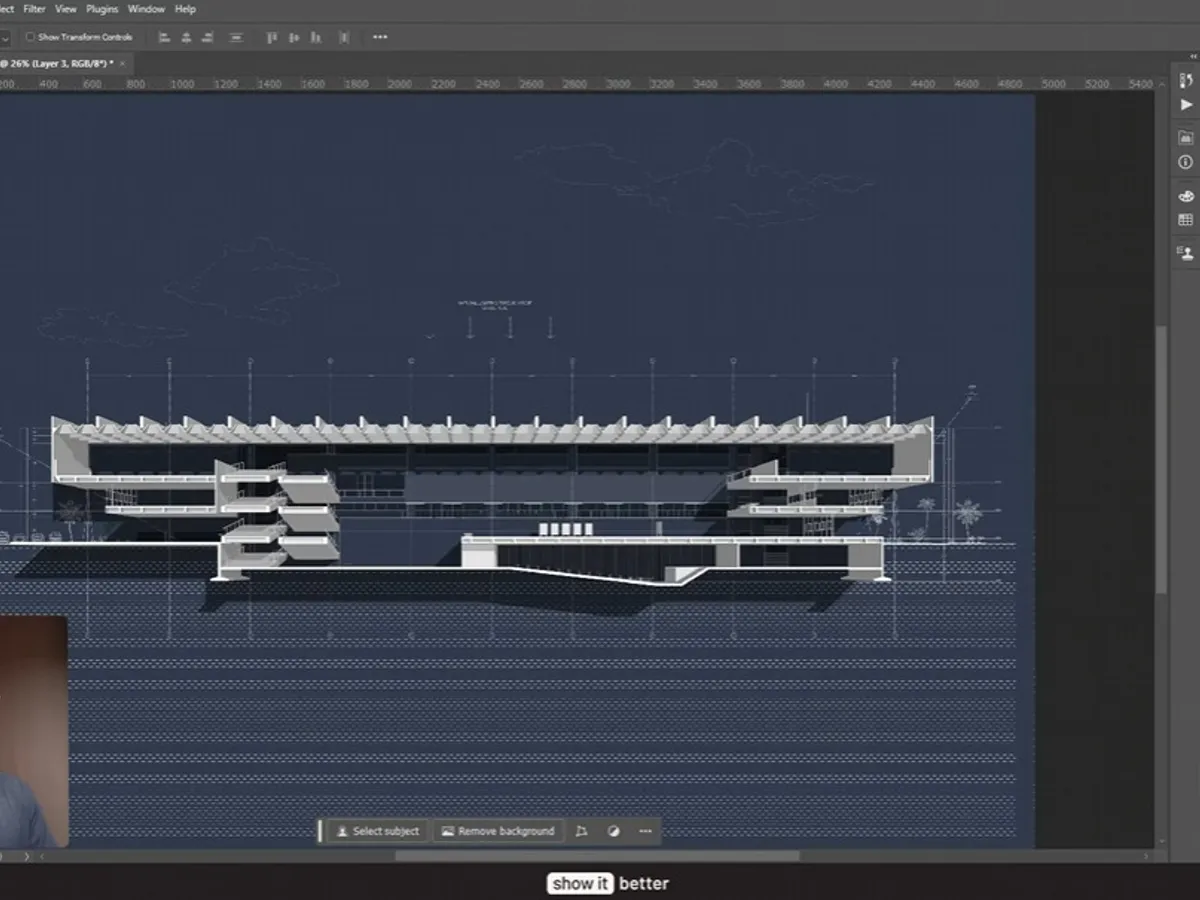Click the crop icon in the contextual taskbar
The width and height of the screenshot is (1200, 900).
582,831
